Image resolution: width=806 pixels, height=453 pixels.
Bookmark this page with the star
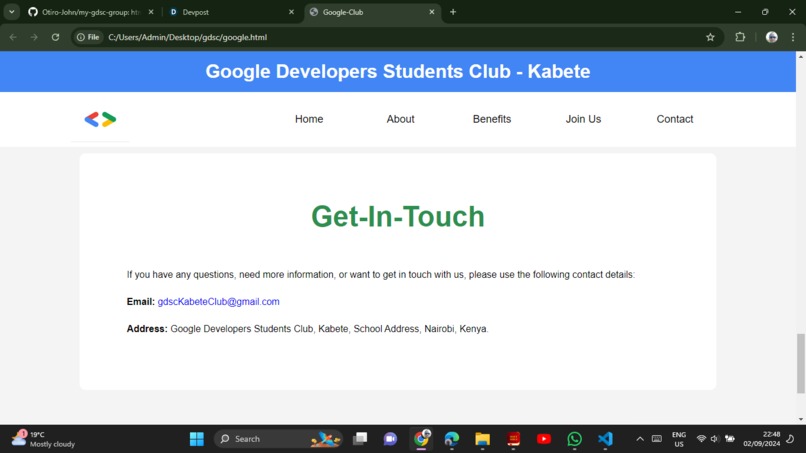click(710, 37)
